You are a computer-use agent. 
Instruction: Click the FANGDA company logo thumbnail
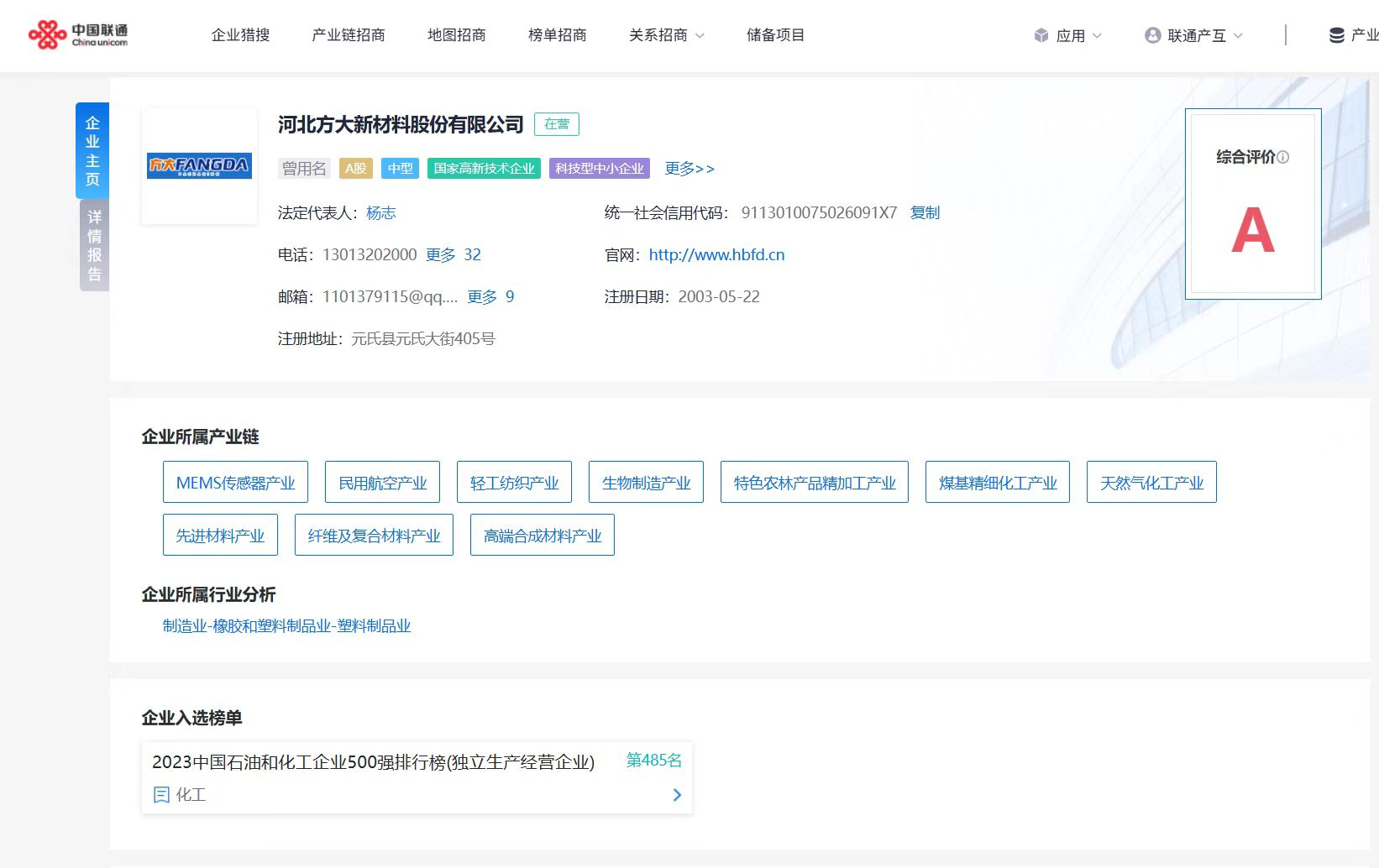pos(199,165)
